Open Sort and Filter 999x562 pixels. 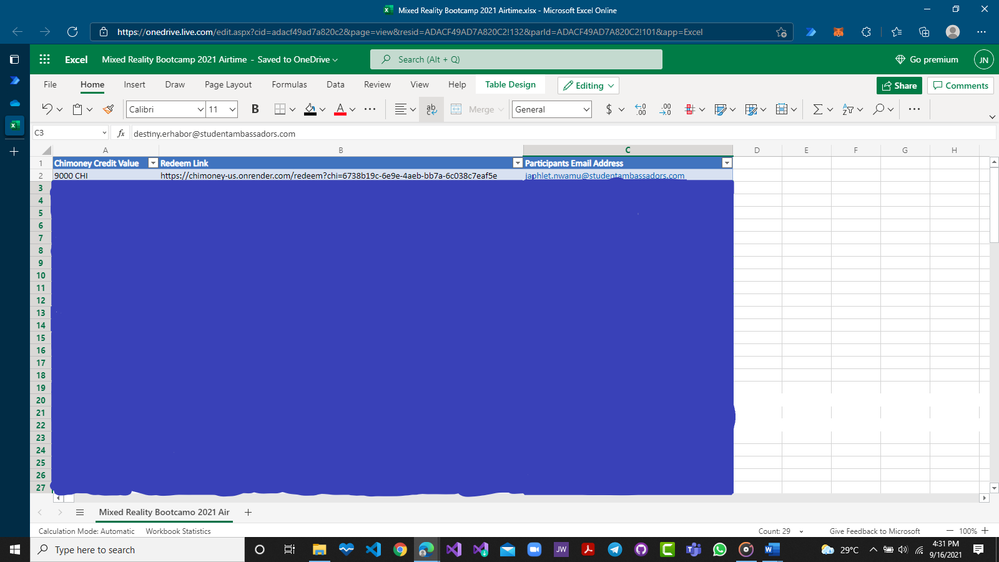[847, 109]
